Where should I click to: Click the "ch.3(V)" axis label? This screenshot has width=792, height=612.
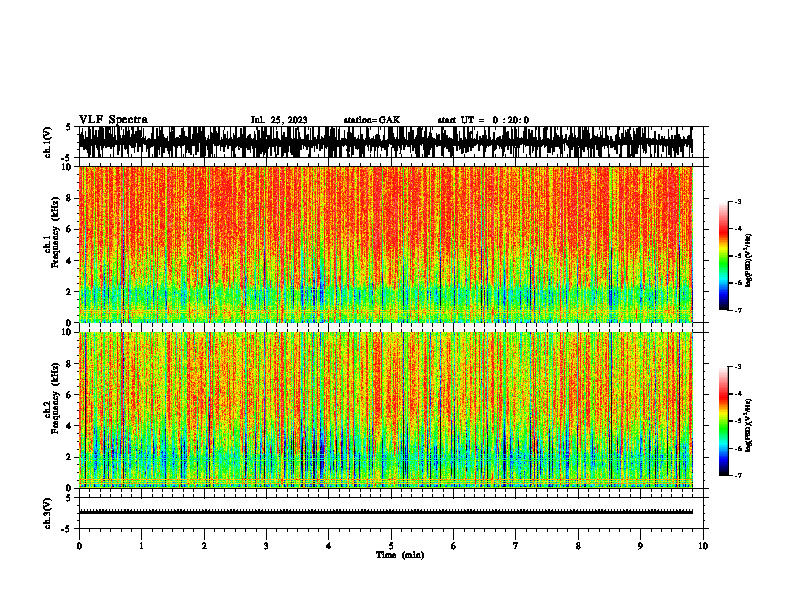pos(47,513)
